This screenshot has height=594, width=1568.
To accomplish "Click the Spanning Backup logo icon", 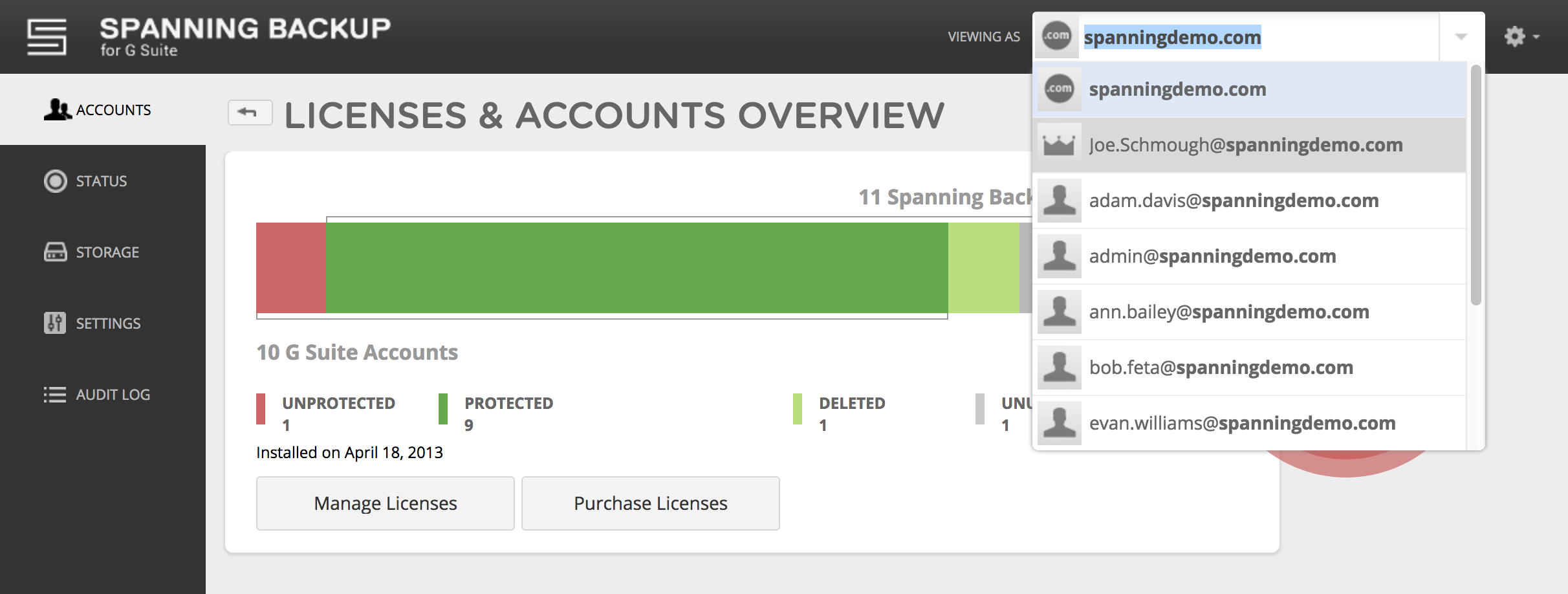I will (47, 37).
